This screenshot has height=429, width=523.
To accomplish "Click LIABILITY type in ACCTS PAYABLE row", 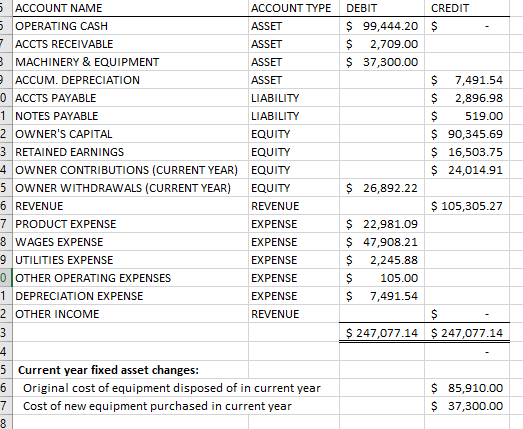I will [294, 98].
